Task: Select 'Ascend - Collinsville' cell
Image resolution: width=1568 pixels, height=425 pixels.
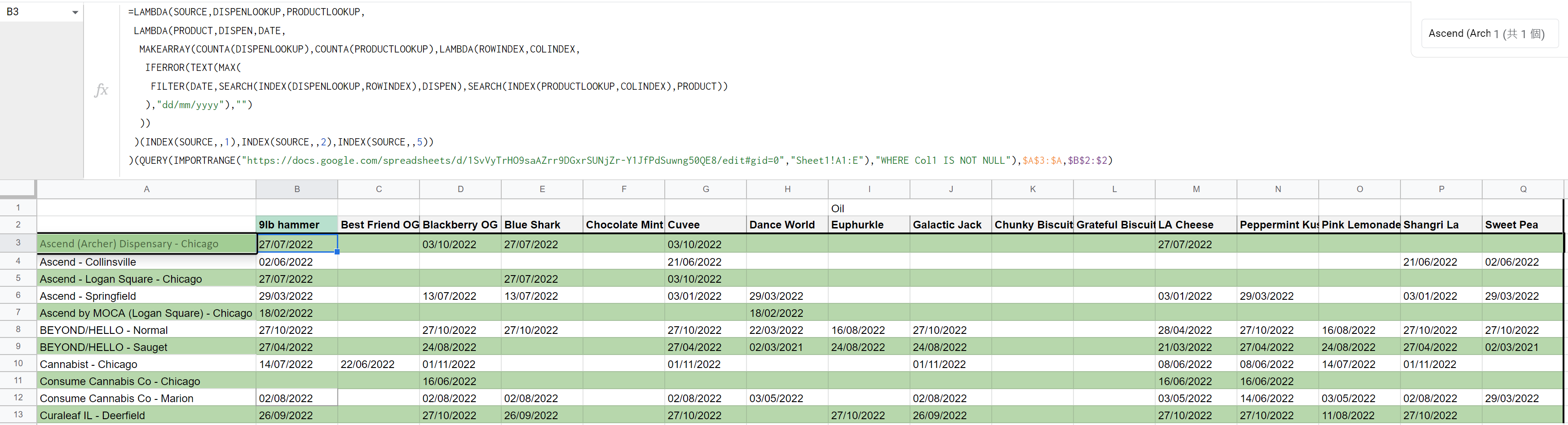Action: pyautogui.click(x=146, y=262)
